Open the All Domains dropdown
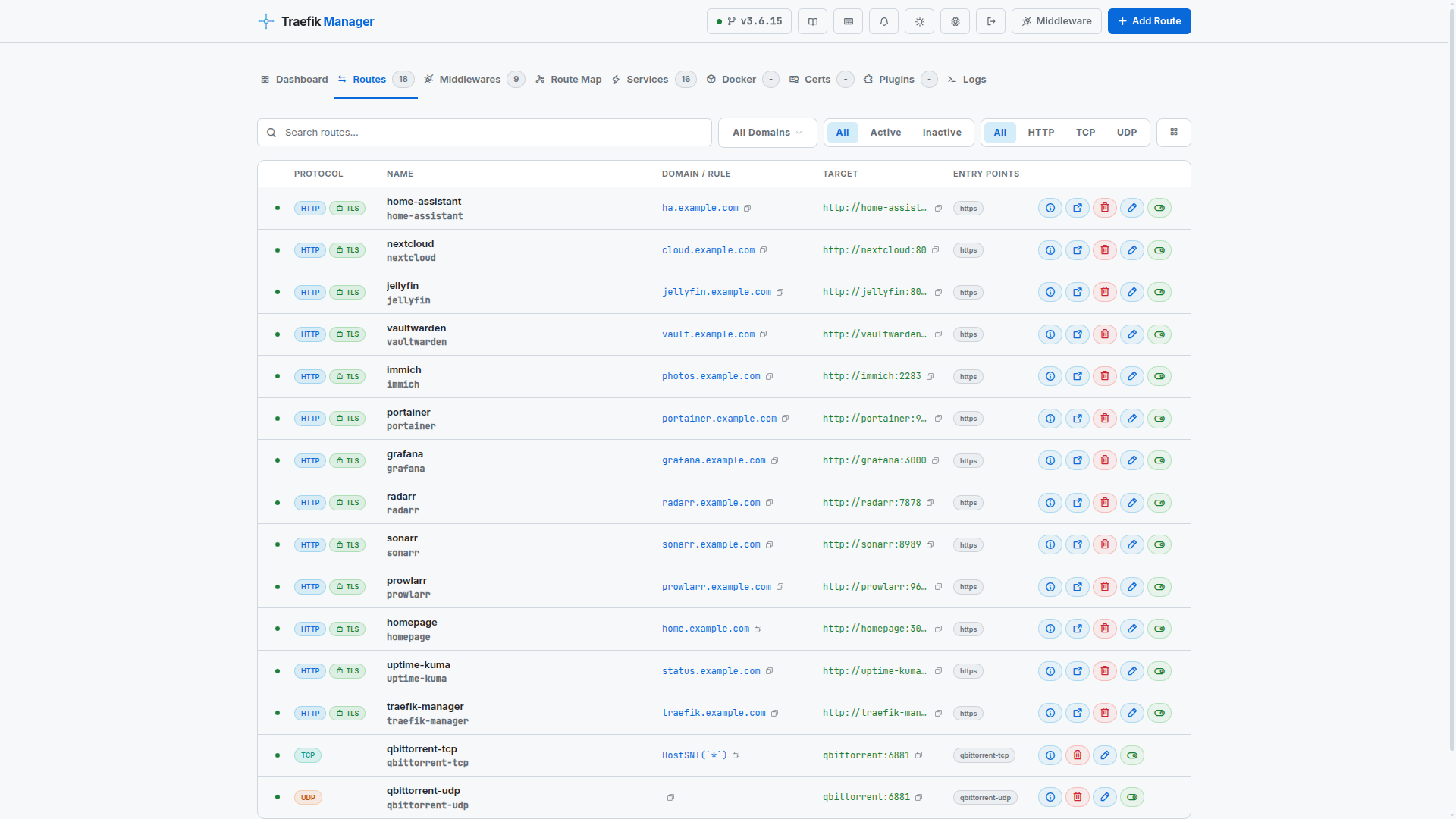This screenshot has width=1456, height=819. tap(767, 133)
